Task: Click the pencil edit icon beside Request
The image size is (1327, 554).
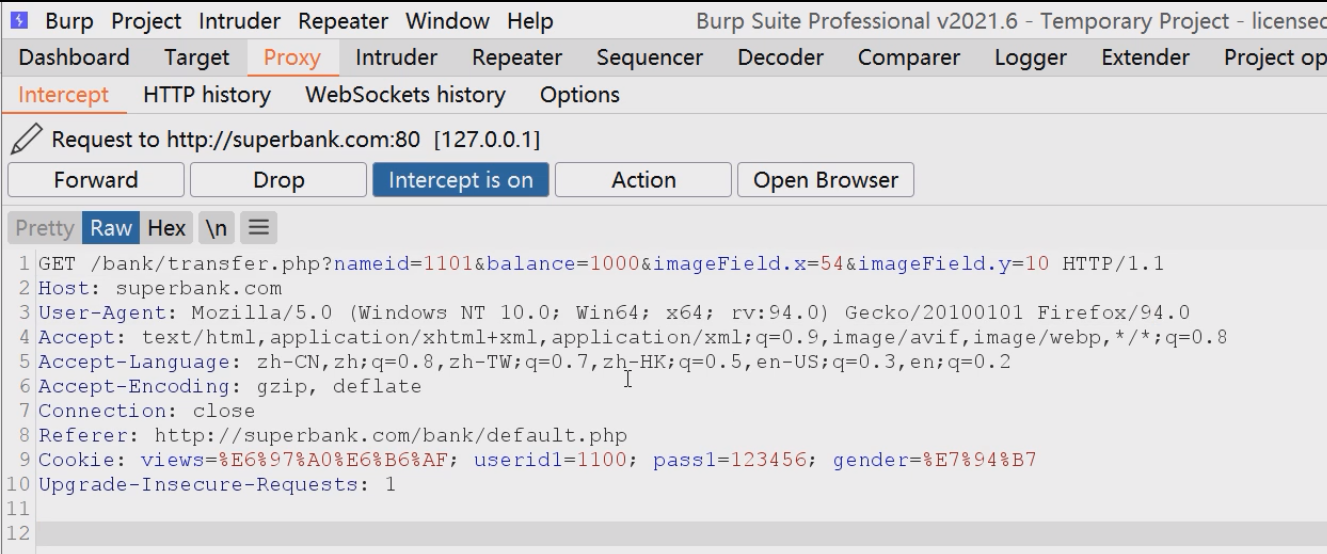Action: tap(27, 139)
